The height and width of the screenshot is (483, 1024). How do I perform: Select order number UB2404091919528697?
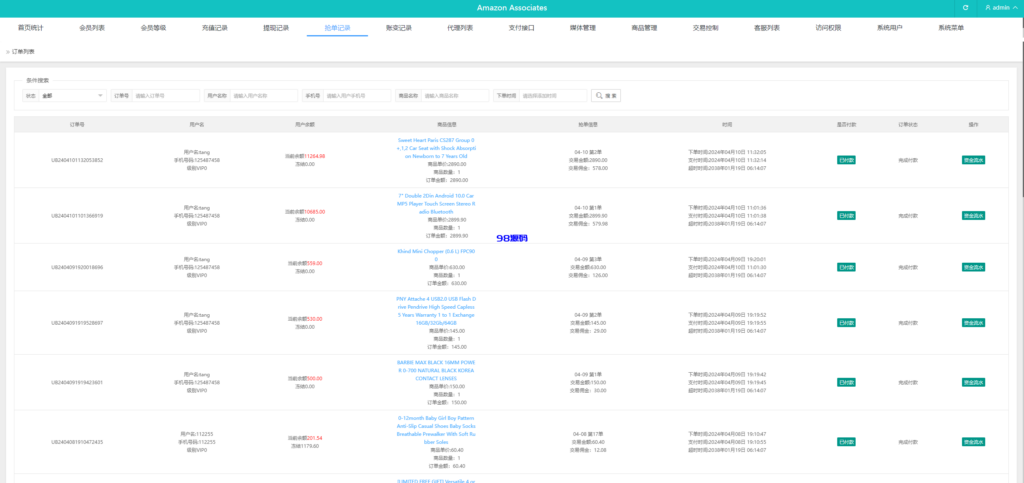77,323
